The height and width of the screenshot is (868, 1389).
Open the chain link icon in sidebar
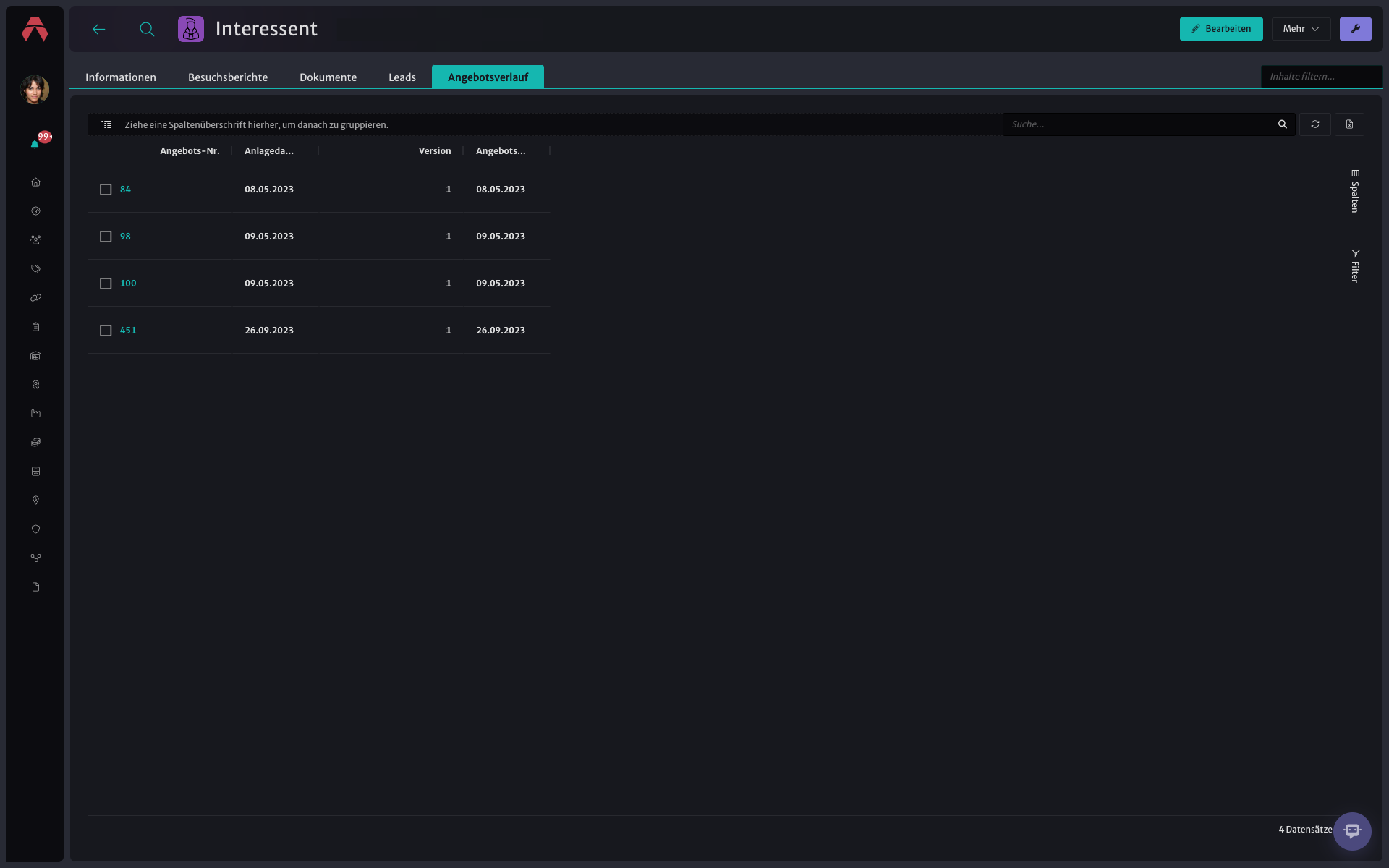coord(35,298)
